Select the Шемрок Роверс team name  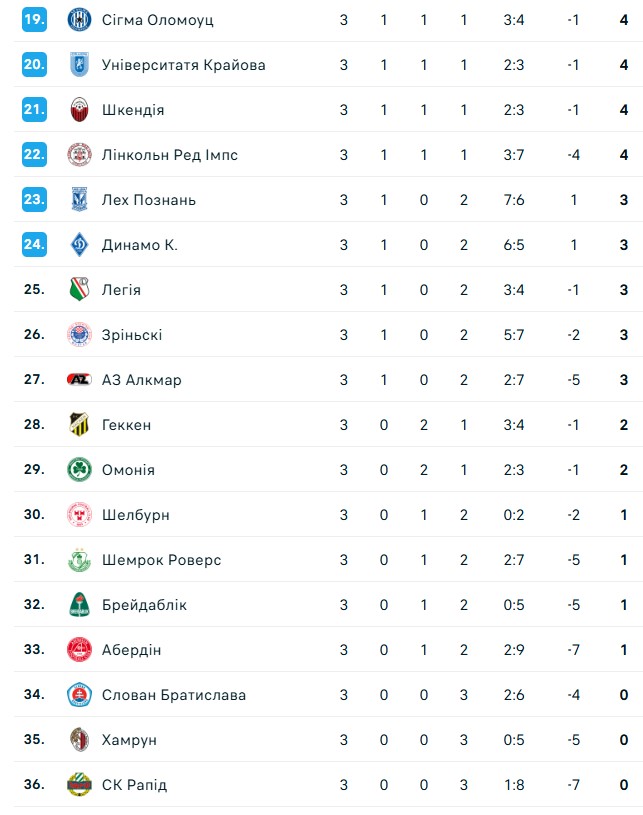[161, 560]
